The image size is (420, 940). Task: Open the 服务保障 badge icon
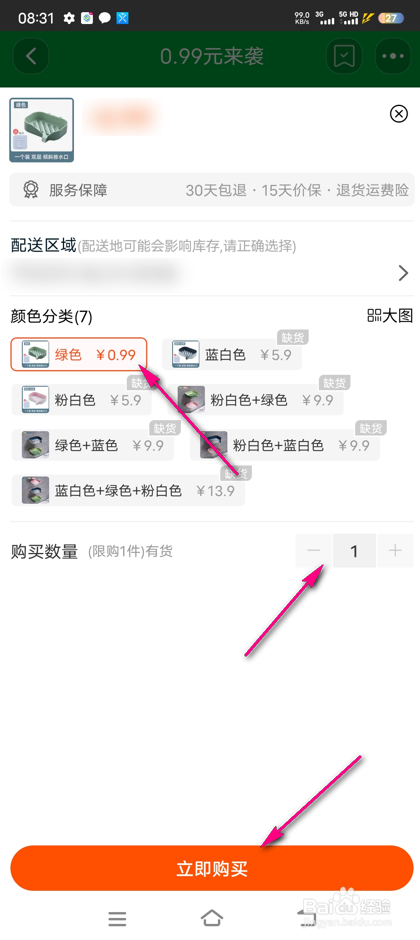coord(31,191)
